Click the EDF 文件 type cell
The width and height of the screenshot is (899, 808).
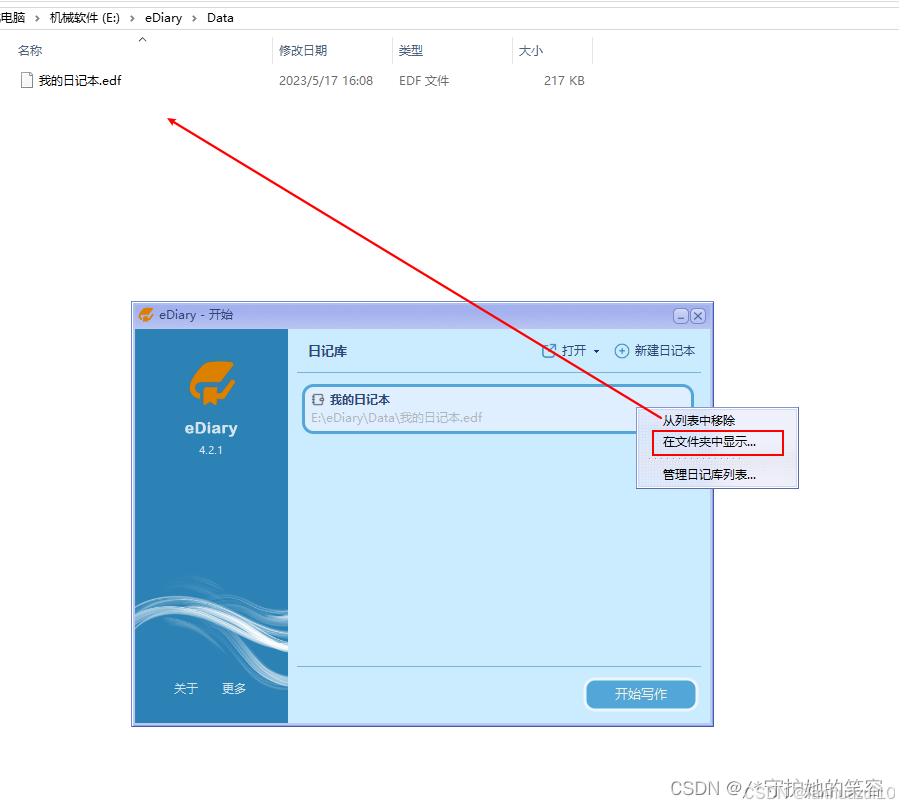point(424,81)
